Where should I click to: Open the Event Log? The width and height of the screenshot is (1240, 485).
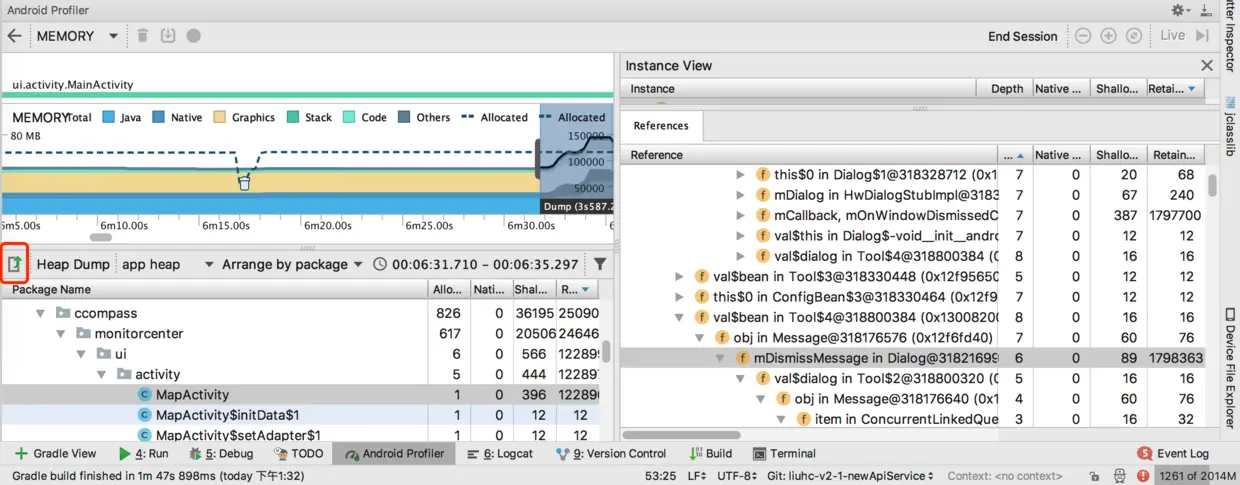pos(1172,453)
